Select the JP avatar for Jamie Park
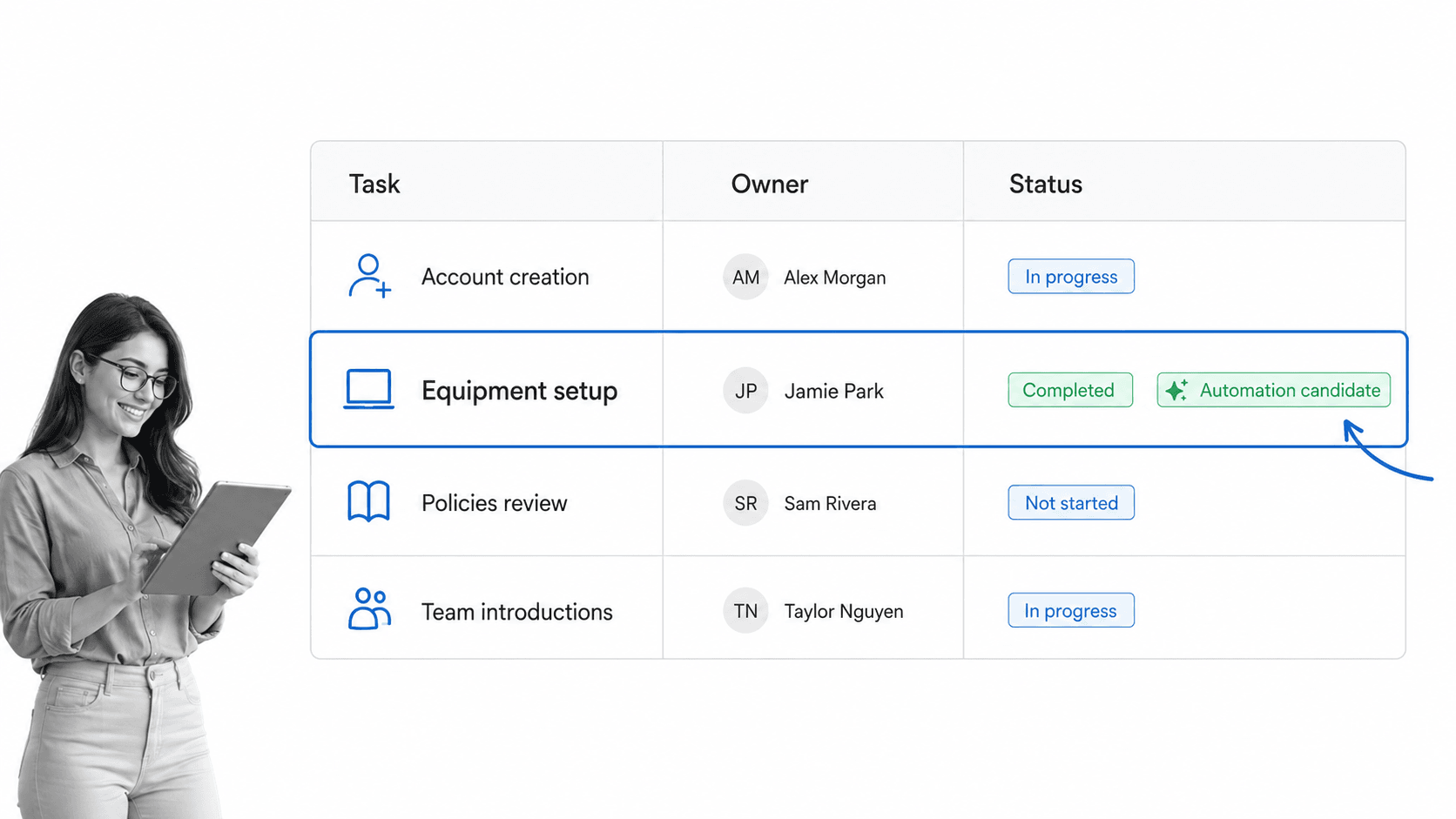 tap(745, 391)
